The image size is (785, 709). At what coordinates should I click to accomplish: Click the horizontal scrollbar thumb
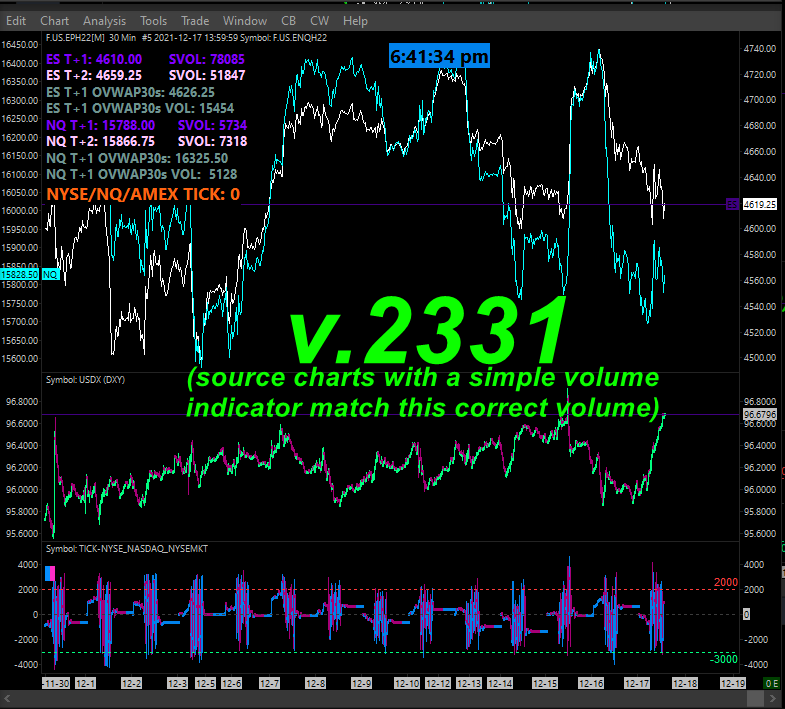coord(754,698)
